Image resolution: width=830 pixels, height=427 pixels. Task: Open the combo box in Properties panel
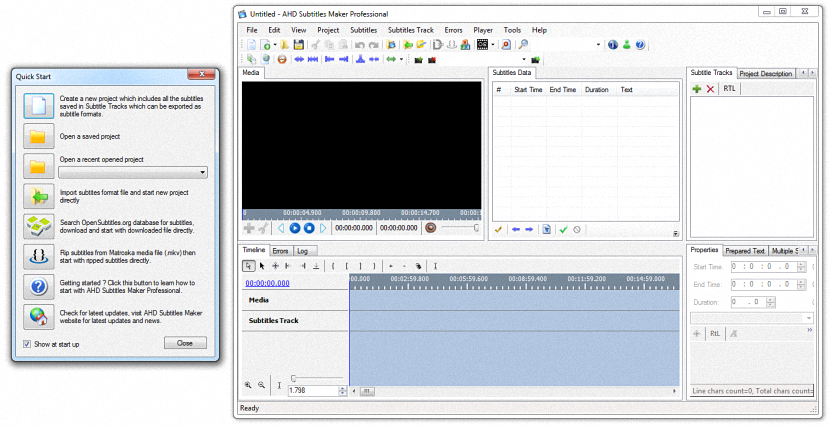click(752, 318)
